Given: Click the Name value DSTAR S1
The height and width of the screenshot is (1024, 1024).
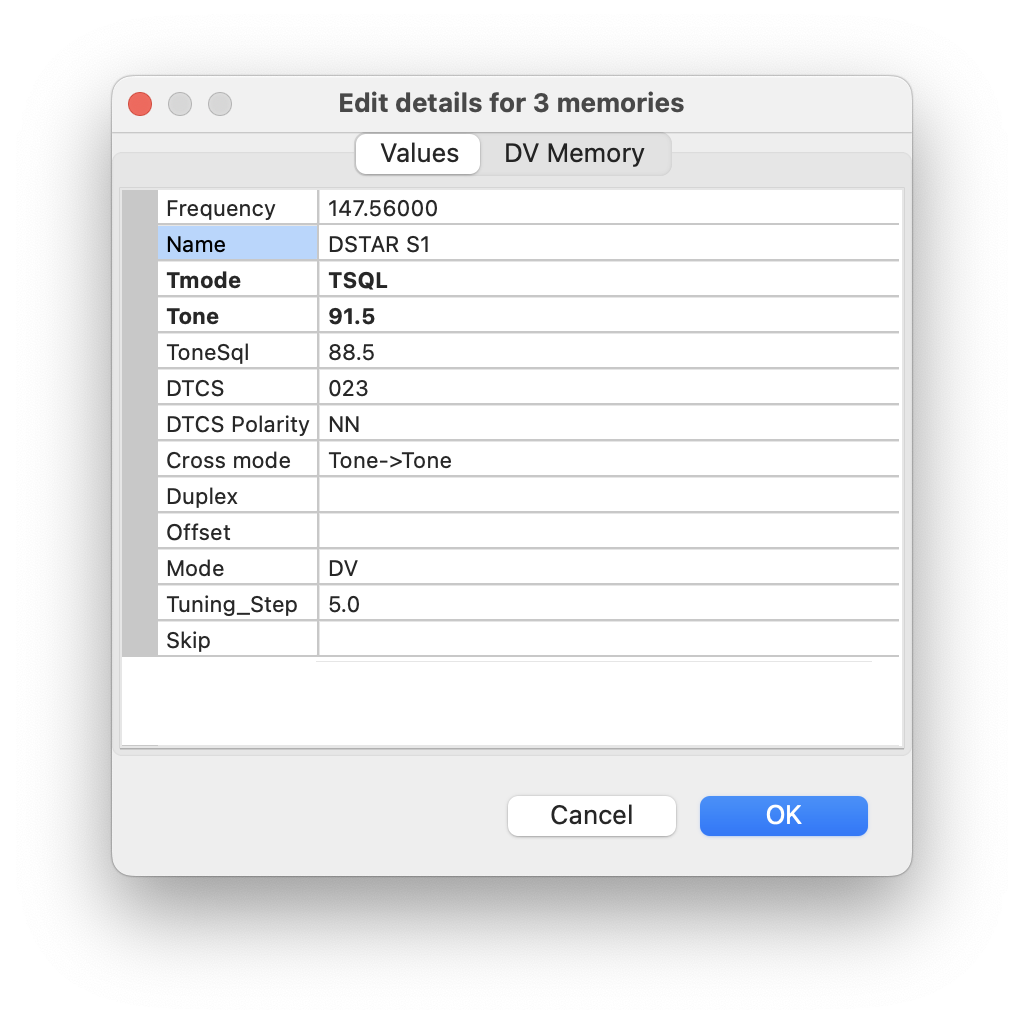Looking at the screenshot, I should click(x=609, y=244).
